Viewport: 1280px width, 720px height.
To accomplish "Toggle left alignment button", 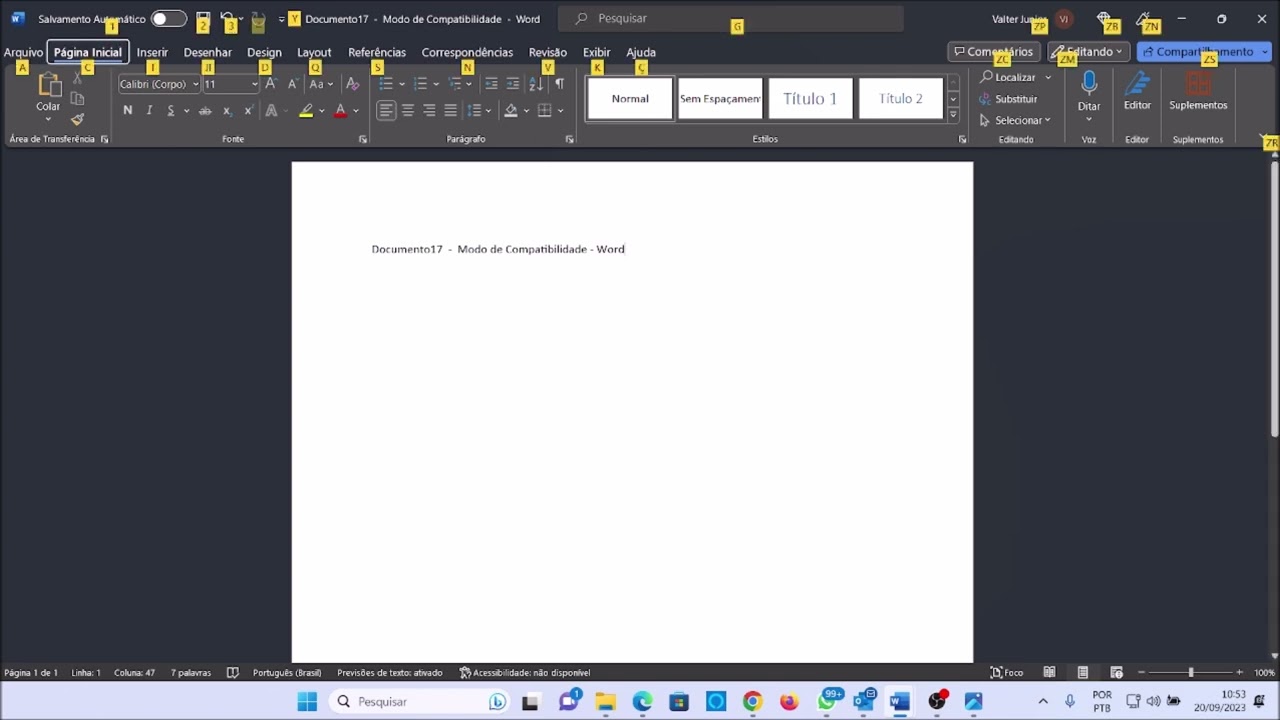I will click(386, 111).
